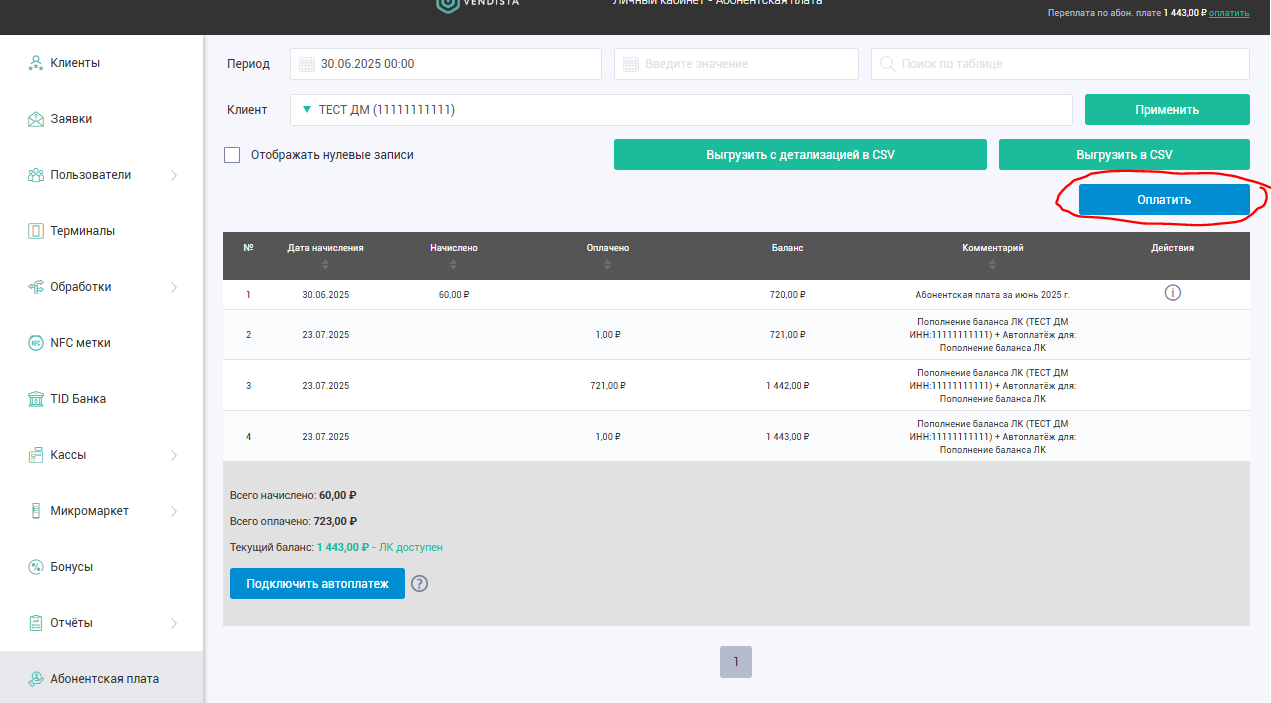1271x703 pixels.
Task: Expand the Пользователи submenu chevron
Action: [174, 175]
